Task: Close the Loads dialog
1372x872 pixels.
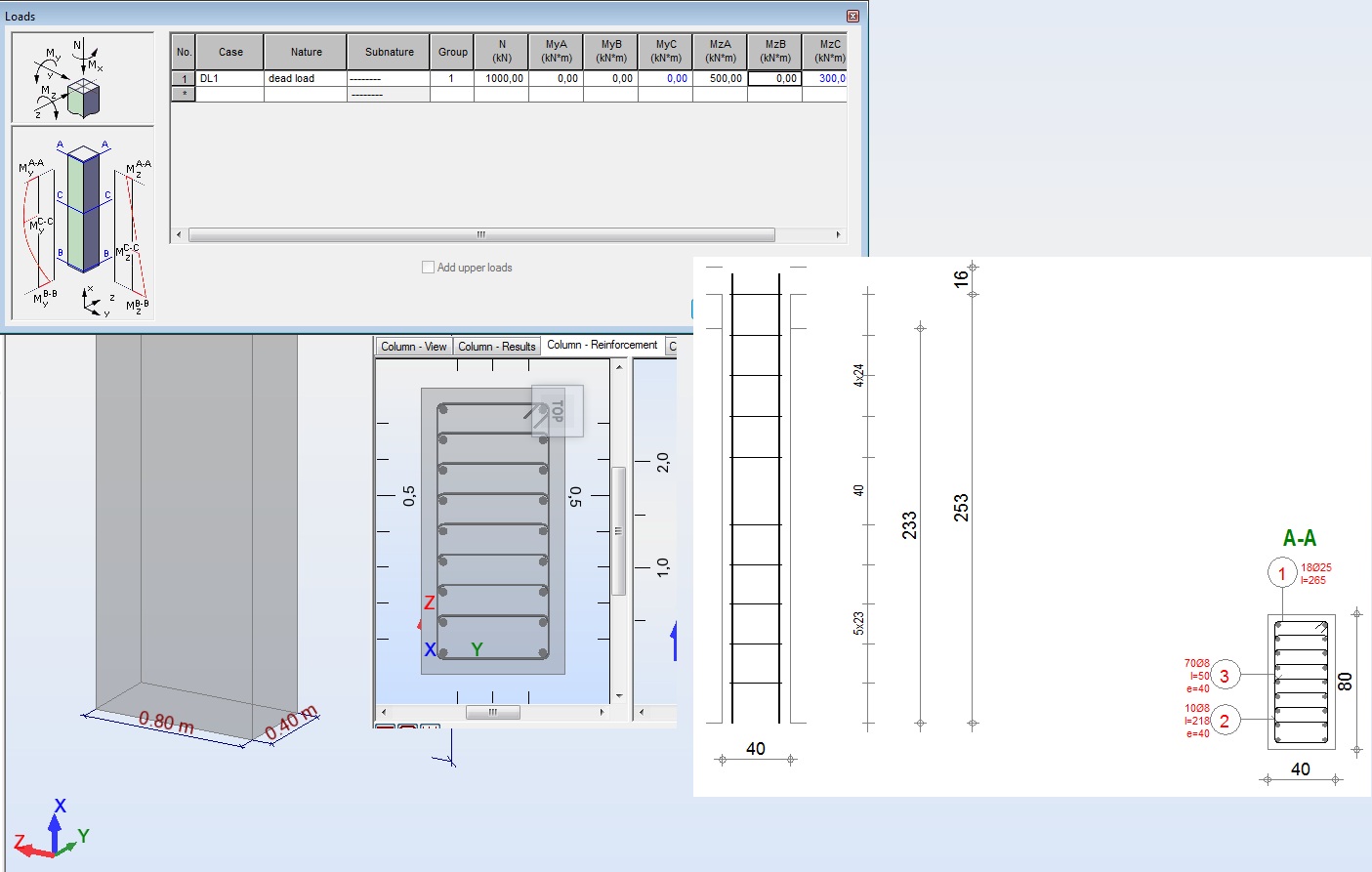Action: pos(852,16)
